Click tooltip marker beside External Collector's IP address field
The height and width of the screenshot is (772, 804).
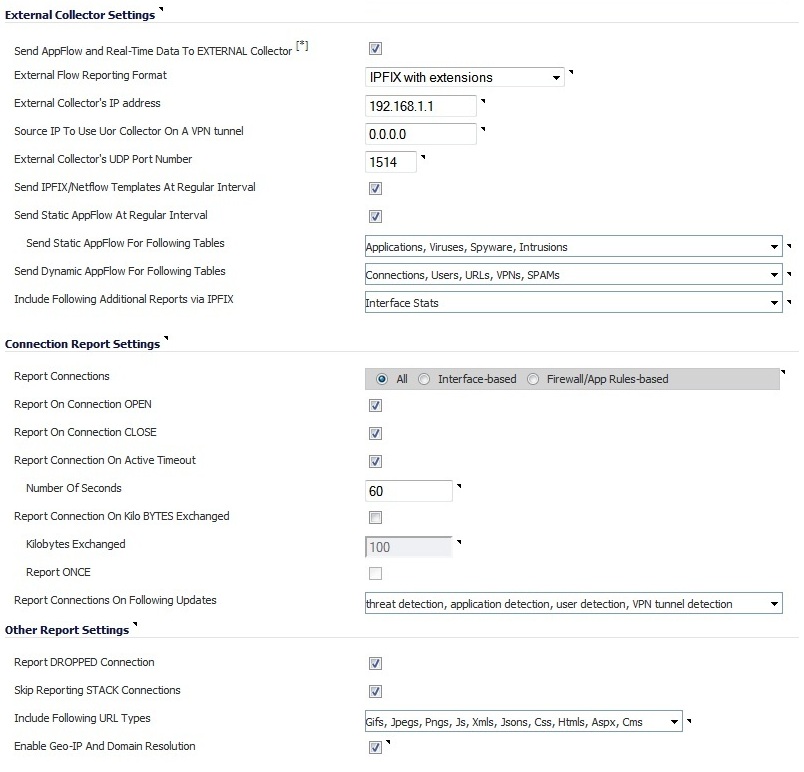(x=483, y=100)
